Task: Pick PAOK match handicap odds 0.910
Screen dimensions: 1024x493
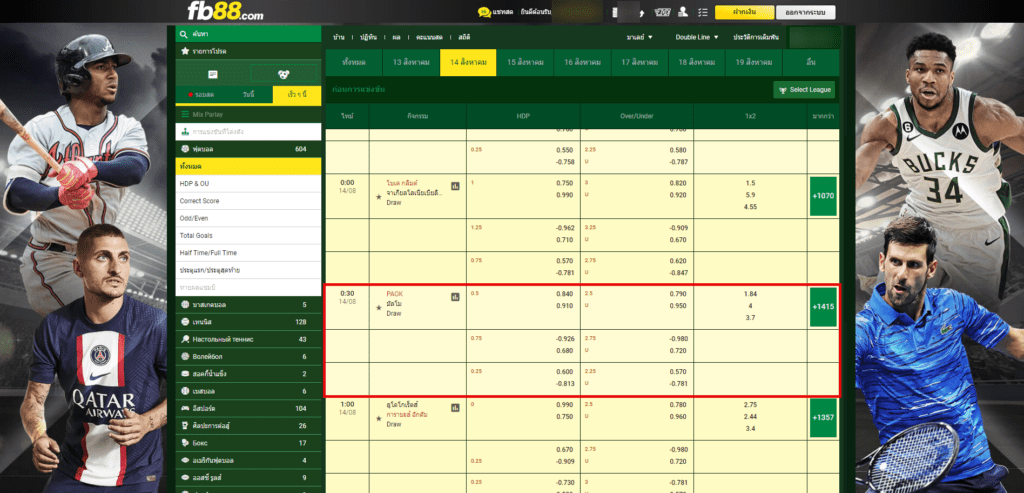Action: pos(565,305)
